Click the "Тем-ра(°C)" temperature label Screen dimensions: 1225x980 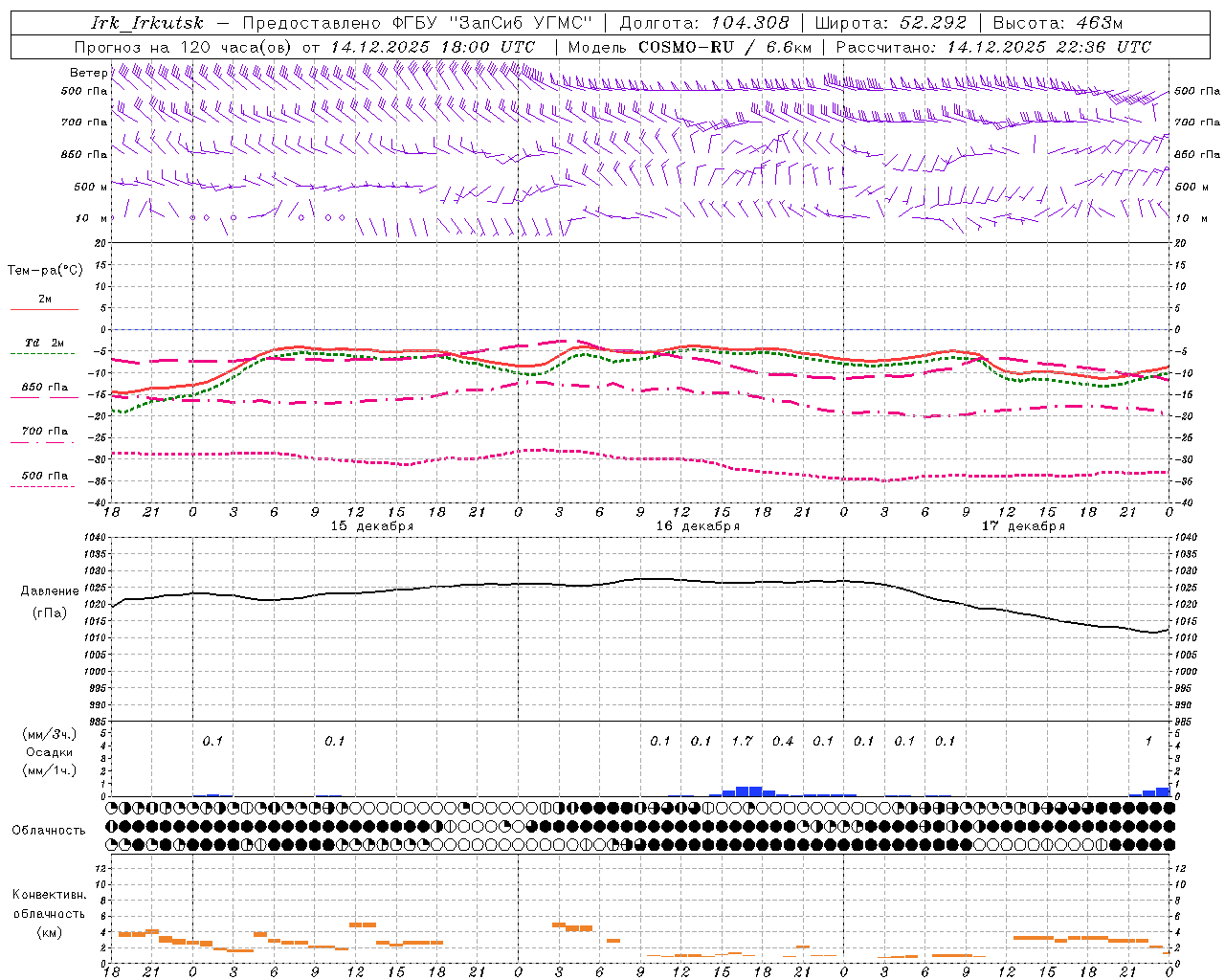(45, 271)
